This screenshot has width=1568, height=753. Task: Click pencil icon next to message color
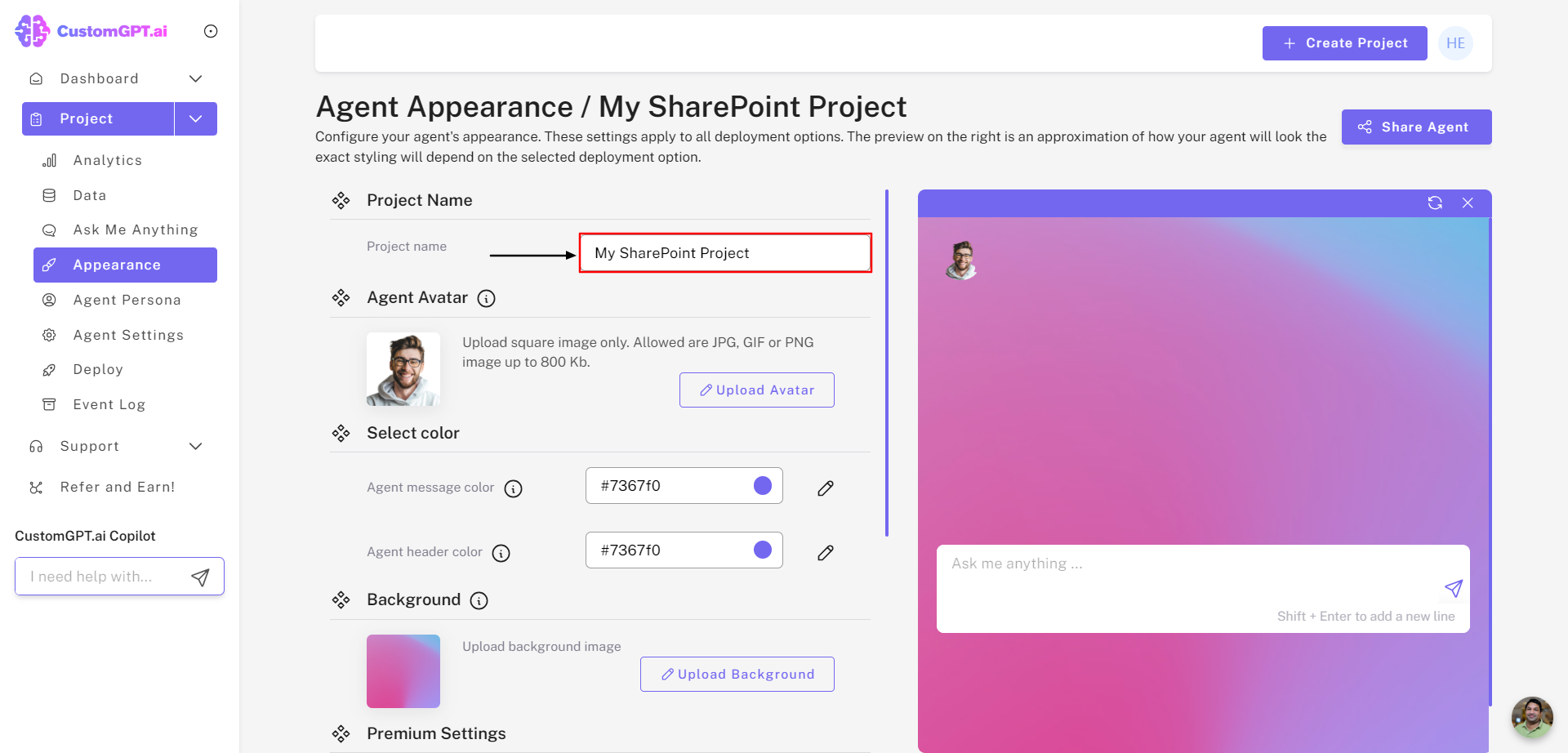[x=826, y=488]
